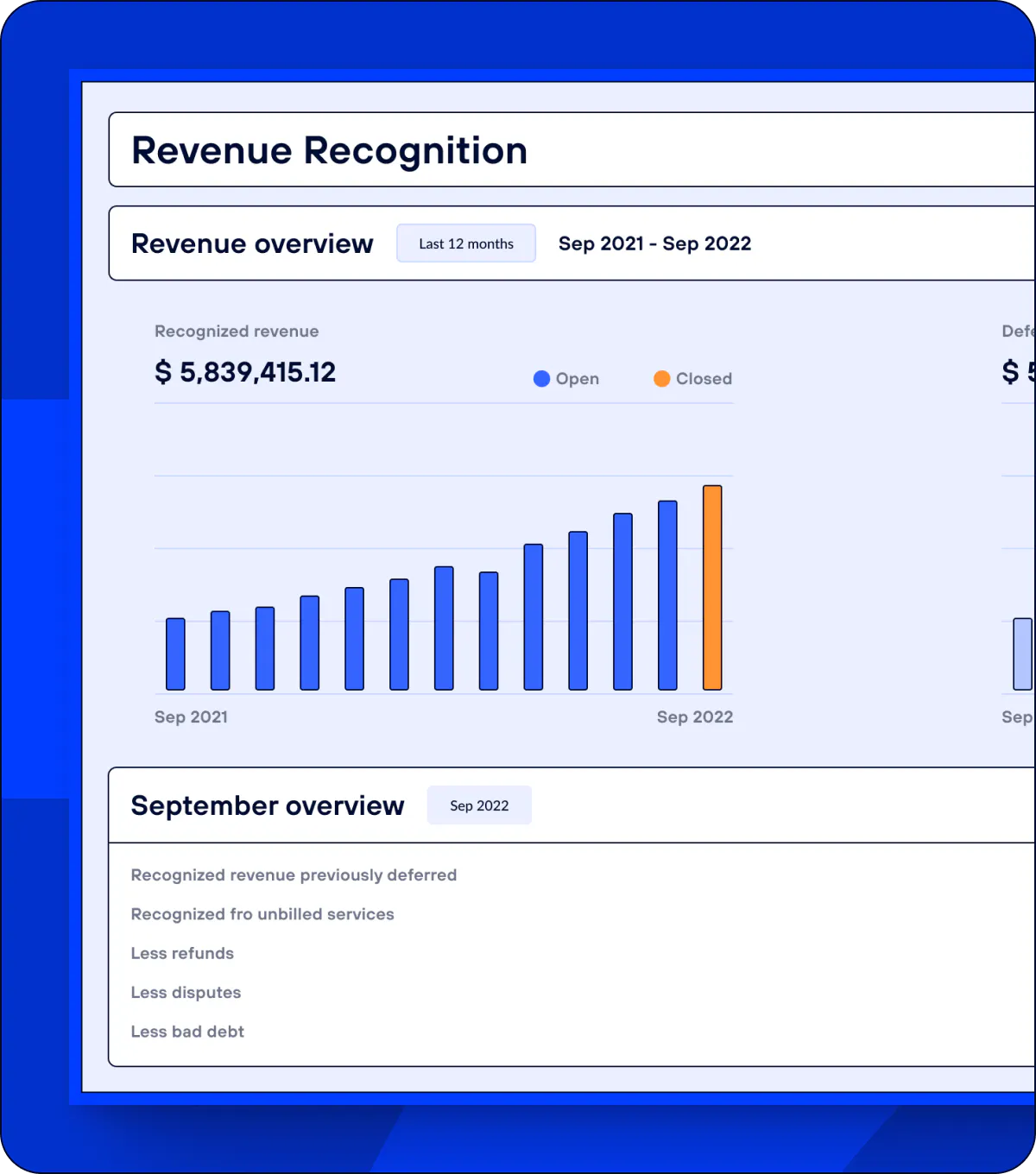
Task: Click the Closed legend dot indicator
Action: click(x=662, y=378)
